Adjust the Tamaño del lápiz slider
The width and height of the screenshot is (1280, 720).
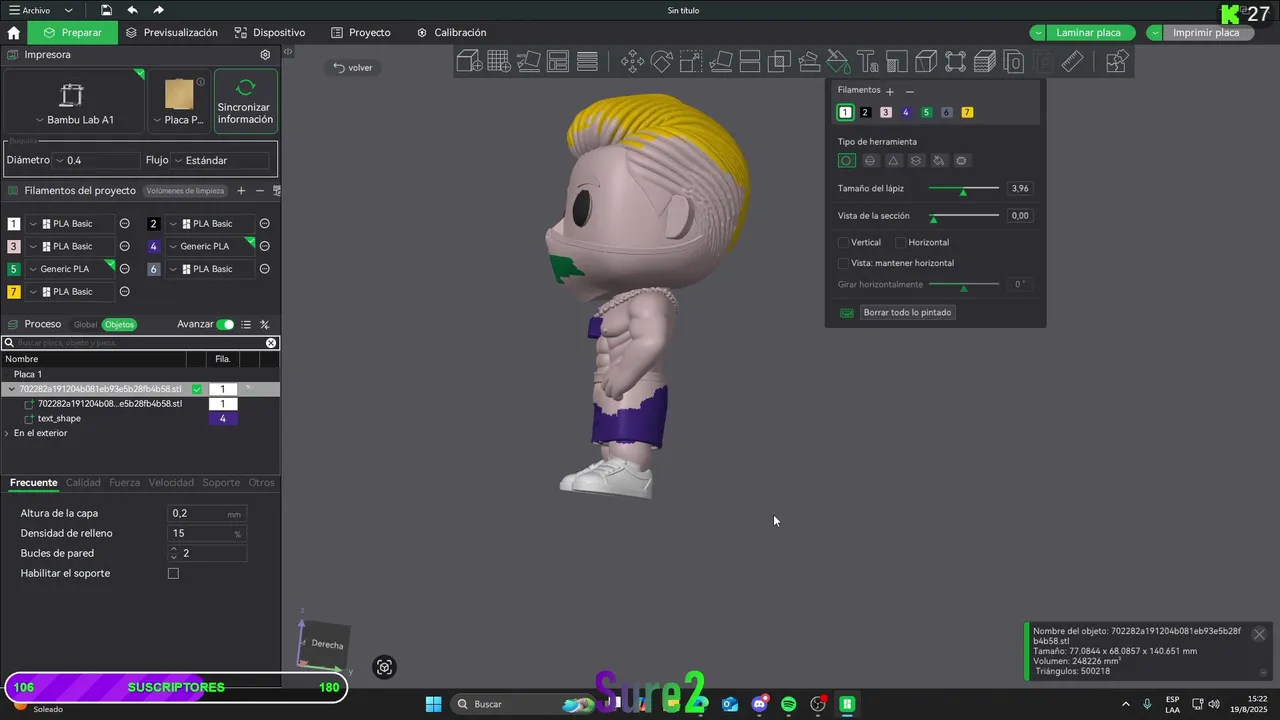(964, 188)
